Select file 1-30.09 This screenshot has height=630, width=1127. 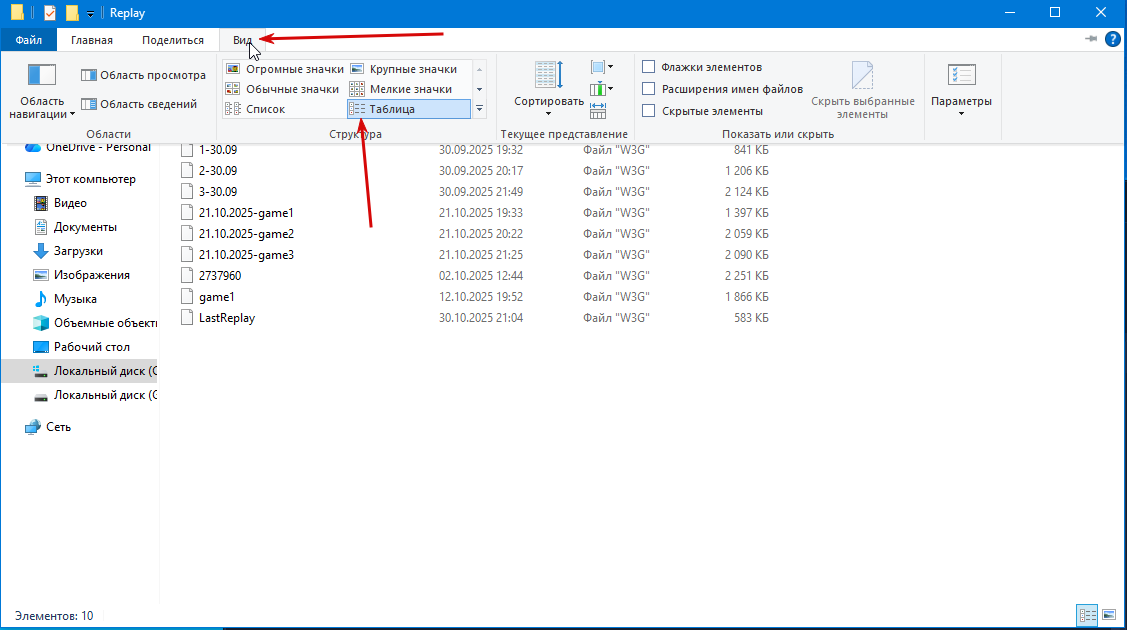(218, 150)
